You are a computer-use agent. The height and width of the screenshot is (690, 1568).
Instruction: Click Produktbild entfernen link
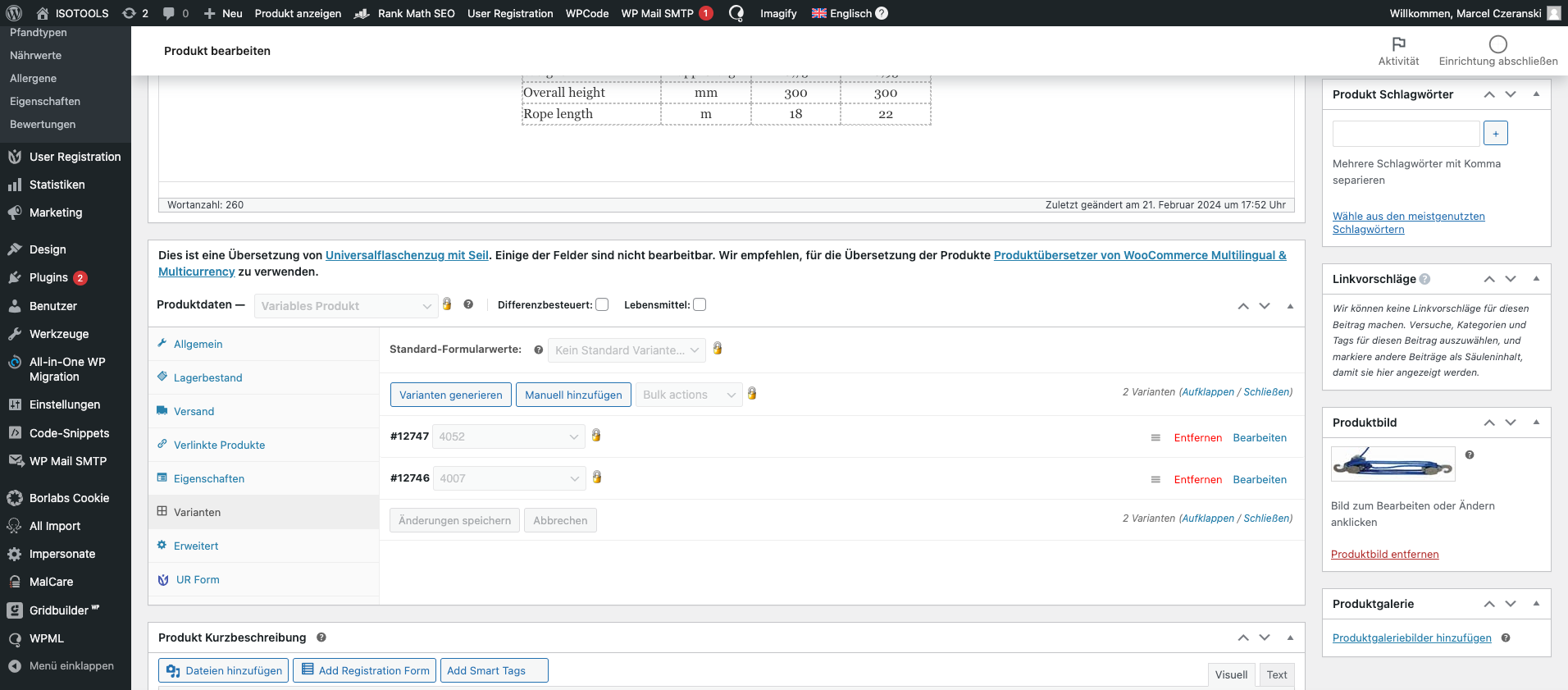1384,555
